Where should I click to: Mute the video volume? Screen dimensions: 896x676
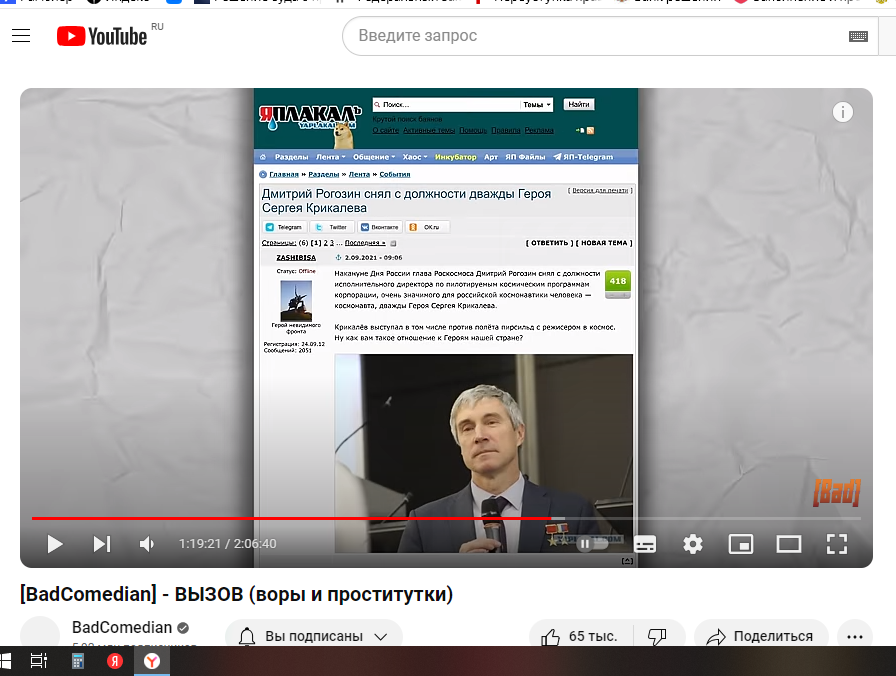coord(147,544)
